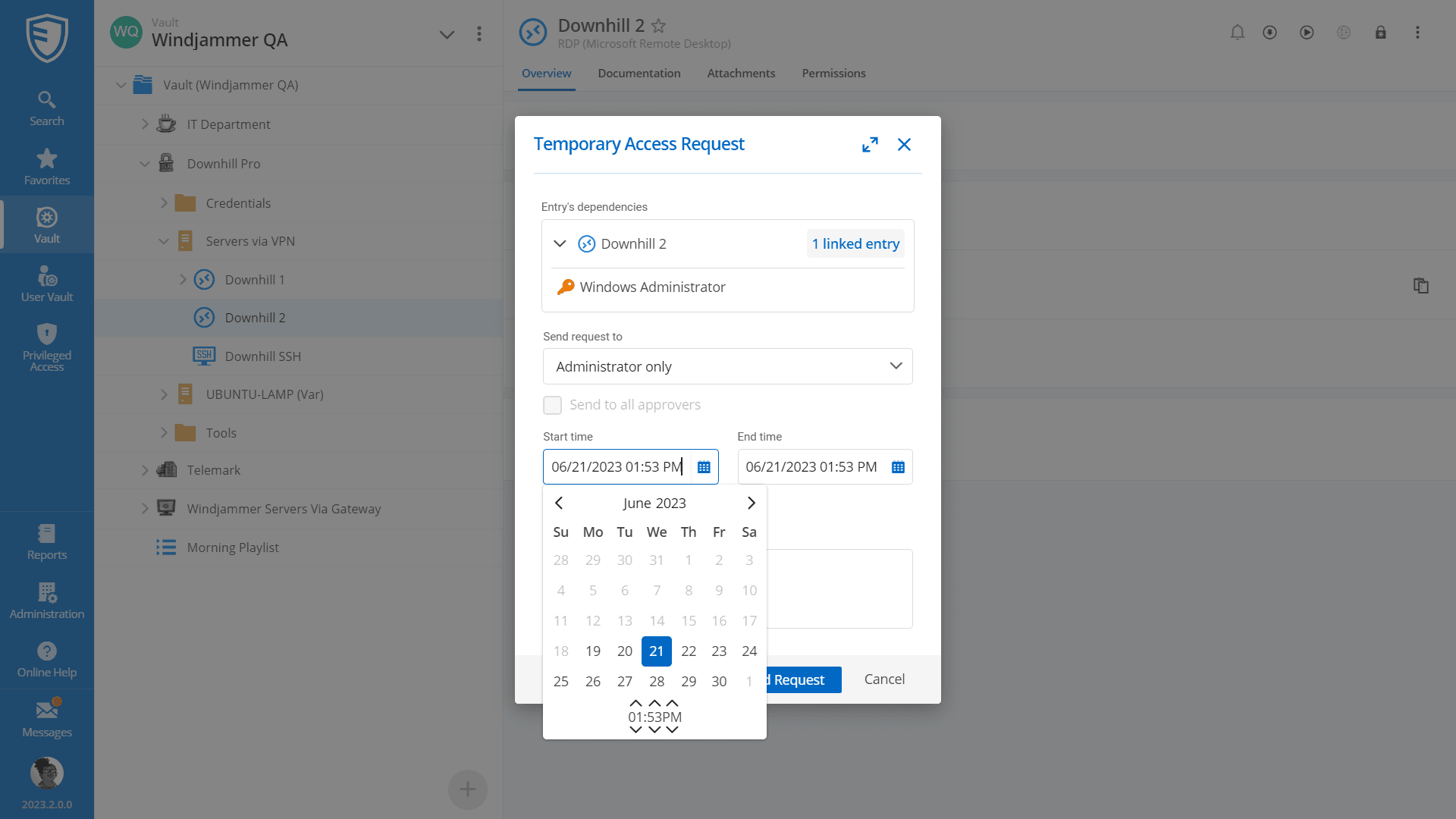Image resolution: width=1456 pixels, height=819 pixels.
Task: Click Cancel in the dialog
Action: 884,679
